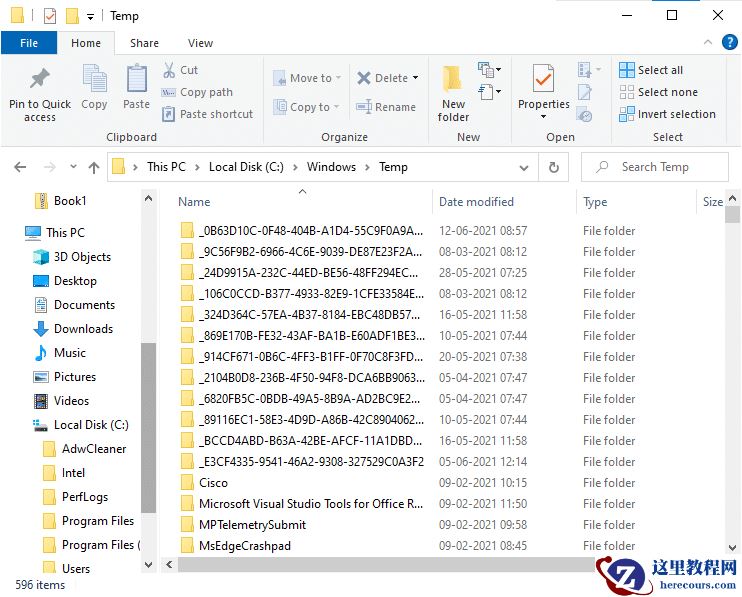Image resolution: width=742 pixels, height=597 pixels.
Task: Customize Quick Access Toolbar dropdown
Action: pyautogui.click(x=90, y=17)
